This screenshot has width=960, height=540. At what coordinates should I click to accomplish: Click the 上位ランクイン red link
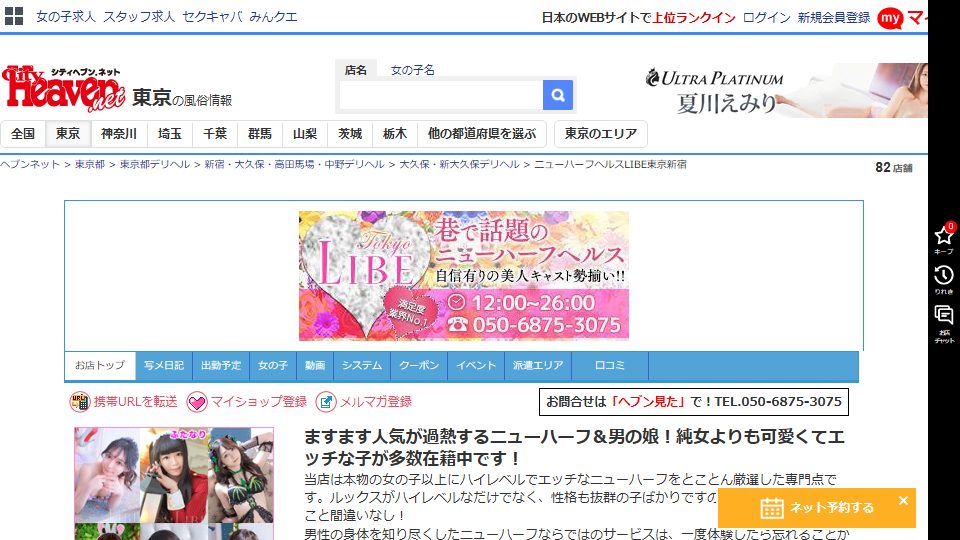pyautogui.click(x=694, y=18)
